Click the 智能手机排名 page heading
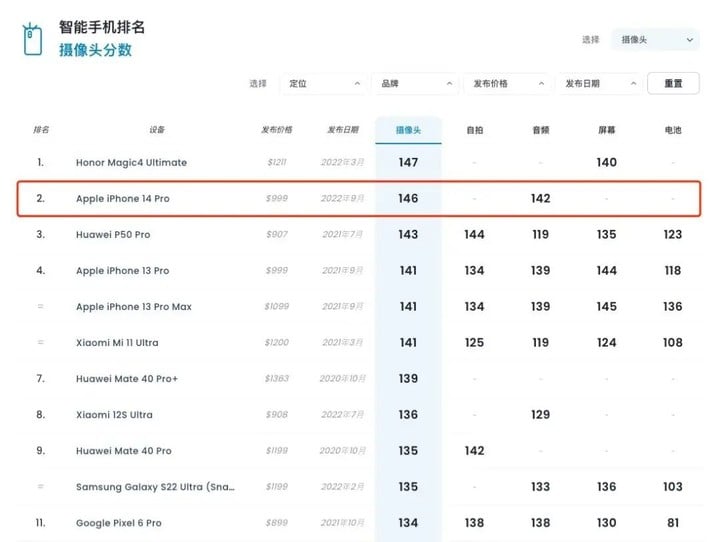 click(x=101, y=27)
